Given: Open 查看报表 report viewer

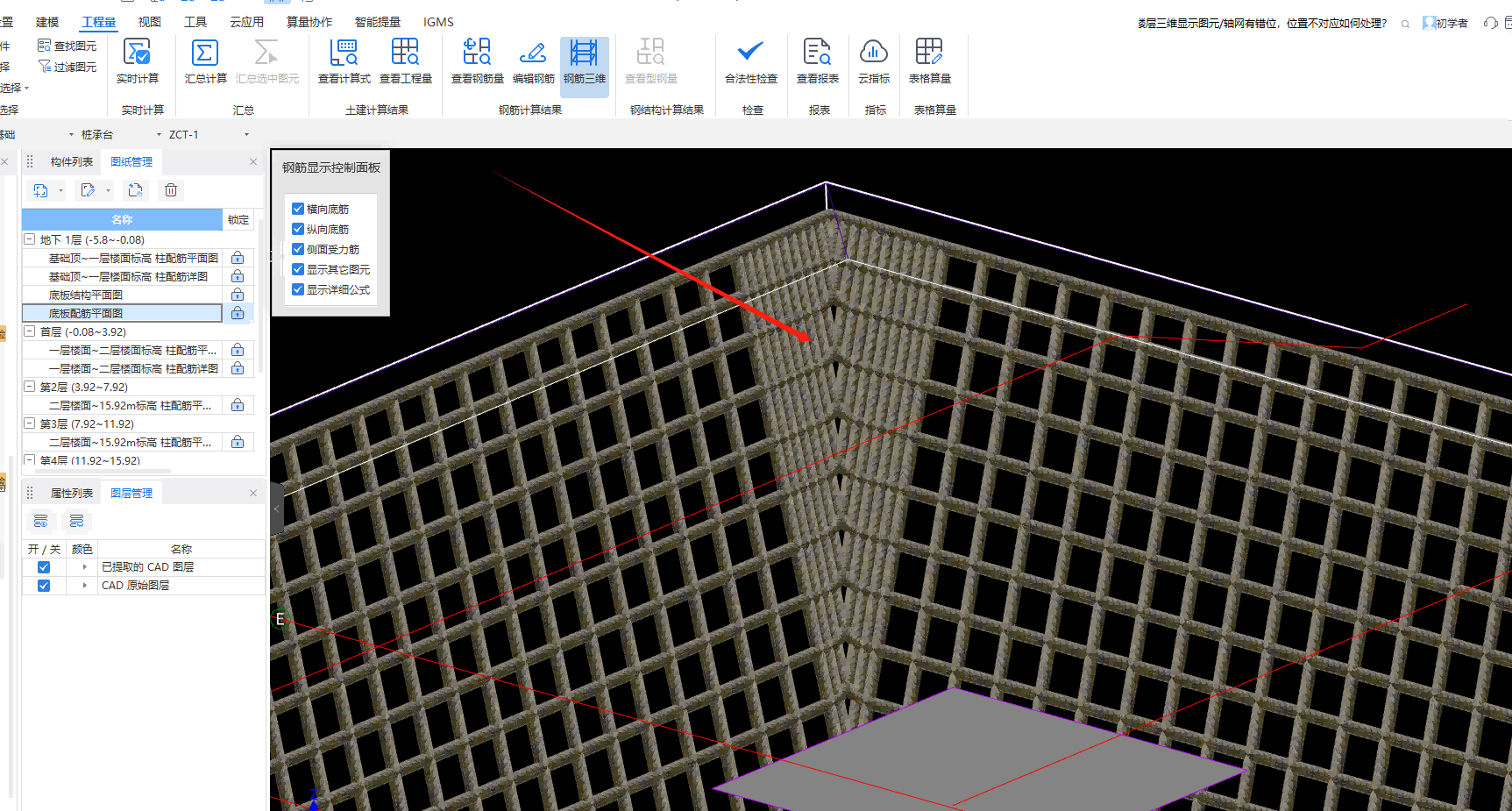Looking at the screenshot, I should click(818, 61).
